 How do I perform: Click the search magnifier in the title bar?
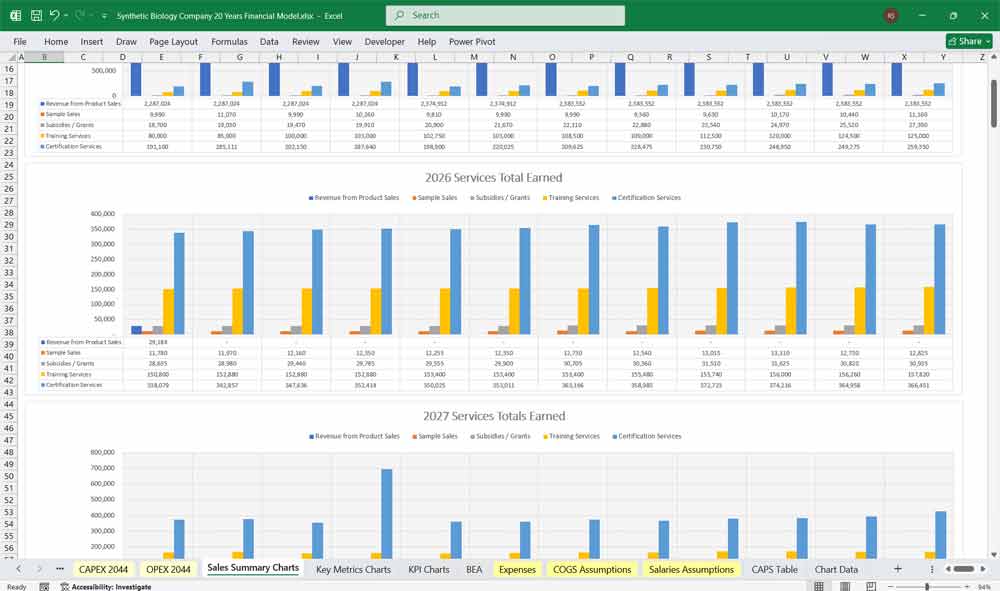[399, 15]
